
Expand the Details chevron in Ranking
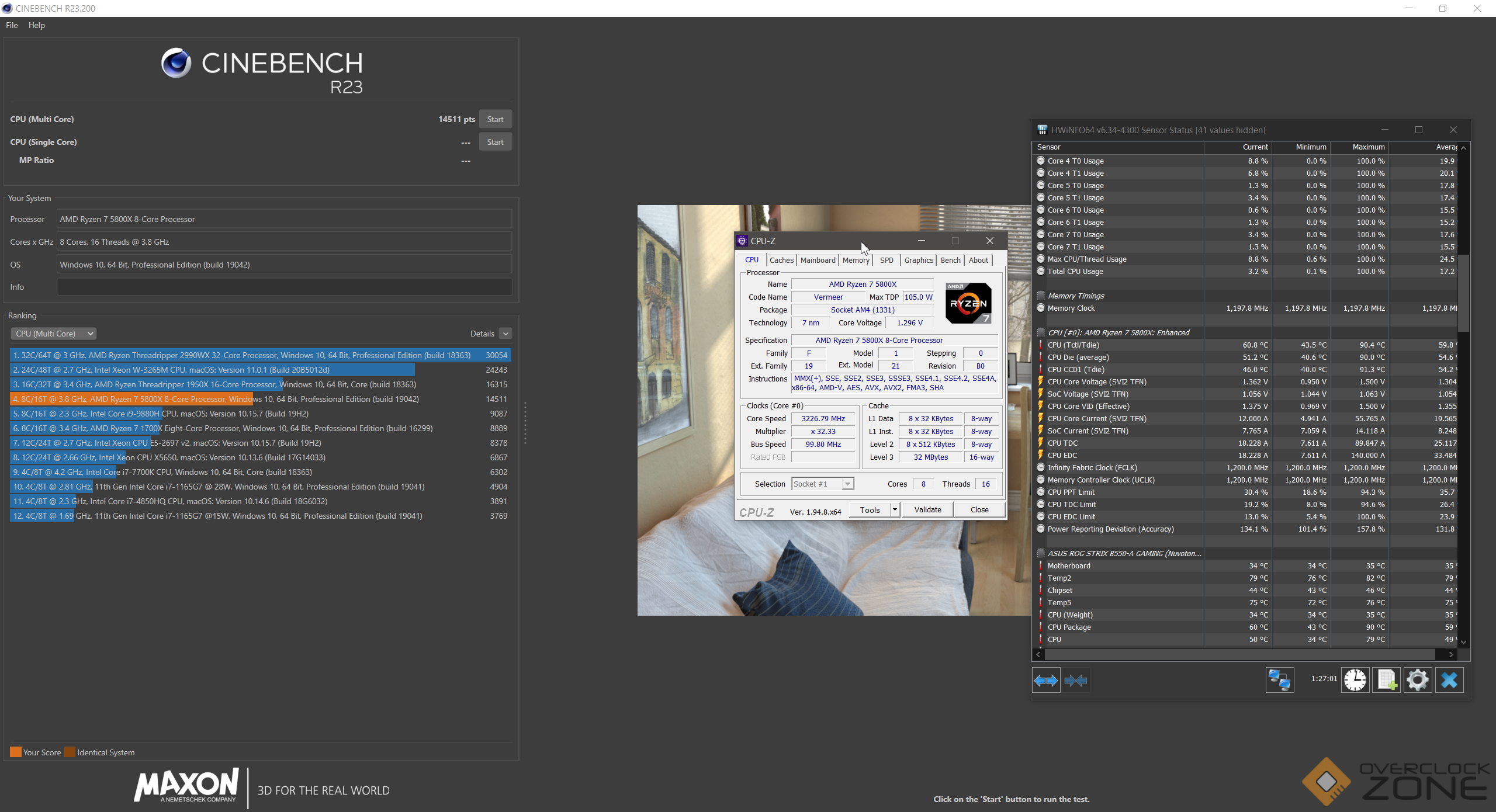(x=506, y=334)
